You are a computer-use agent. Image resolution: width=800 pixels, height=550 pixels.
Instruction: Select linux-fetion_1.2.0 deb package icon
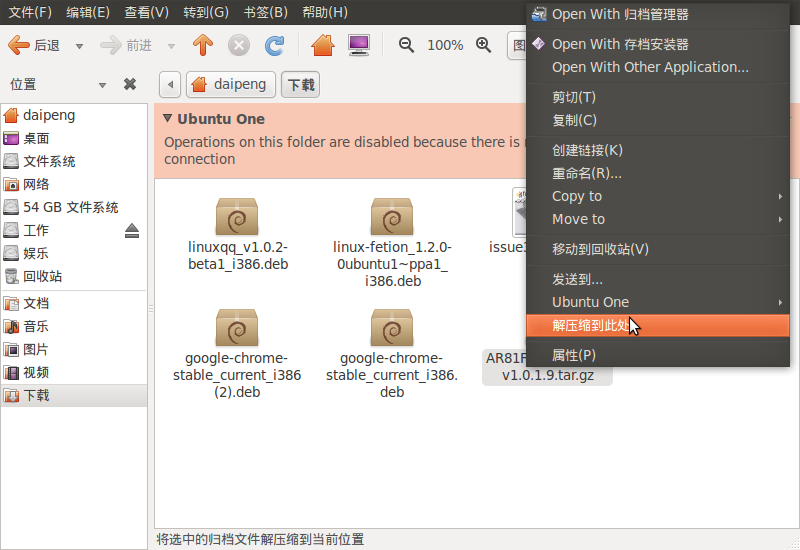point(392,216)
